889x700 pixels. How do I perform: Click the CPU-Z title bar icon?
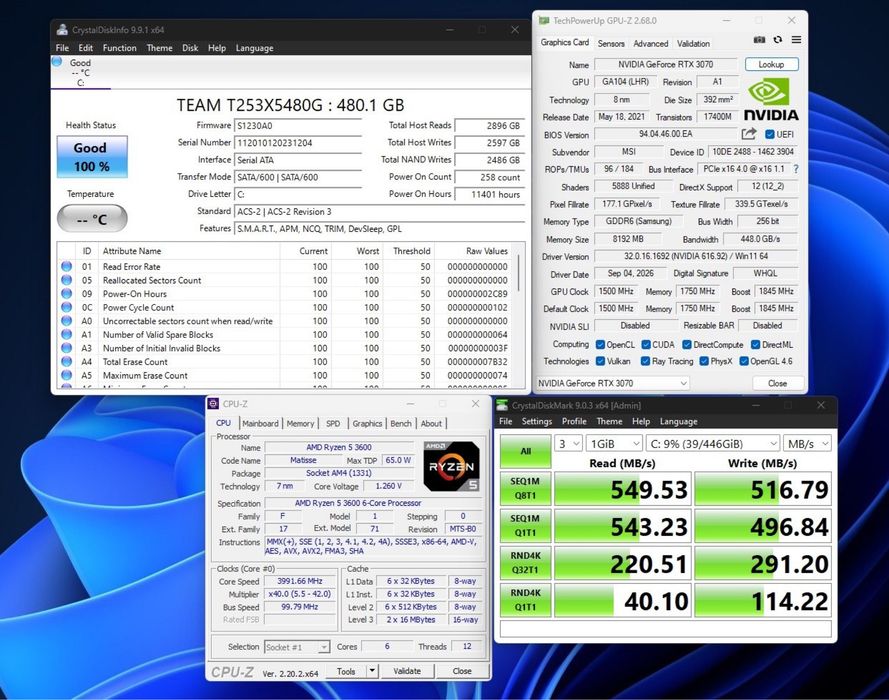coord(213,404)
